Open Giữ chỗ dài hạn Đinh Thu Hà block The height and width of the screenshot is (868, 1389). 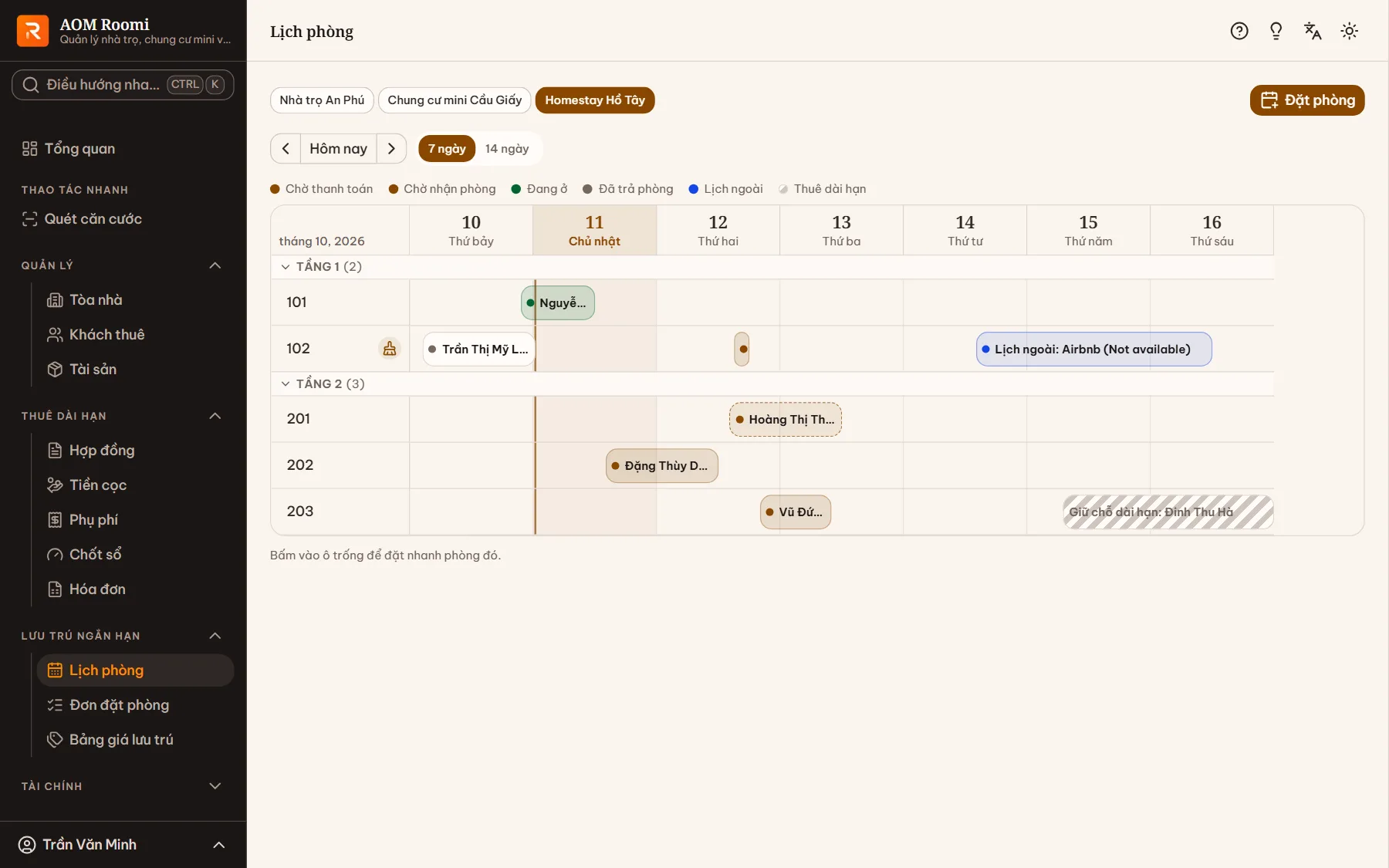pyautogui.click(x=1168, y=512)
